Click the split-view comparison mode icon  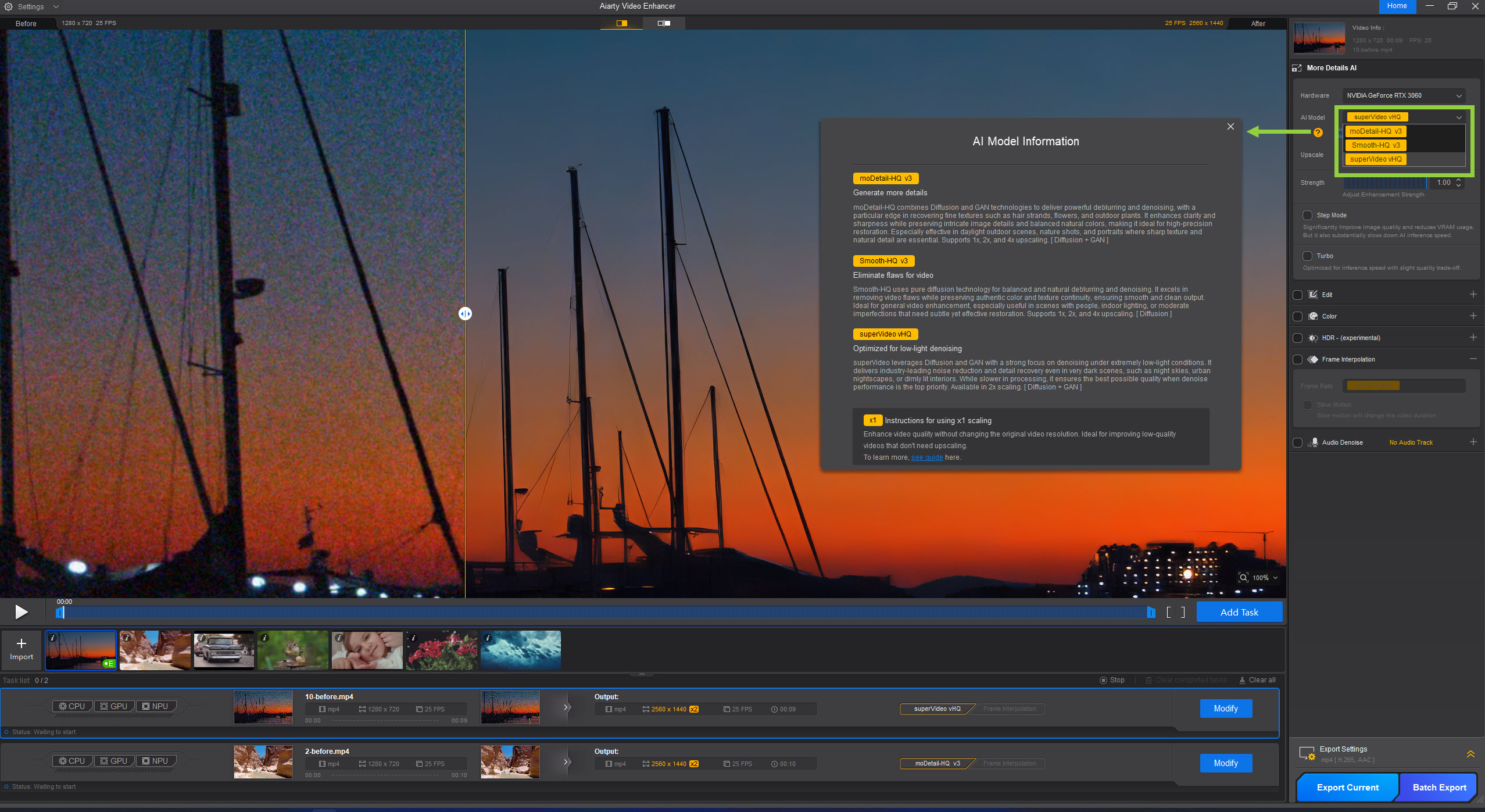[x=621, y=23]
